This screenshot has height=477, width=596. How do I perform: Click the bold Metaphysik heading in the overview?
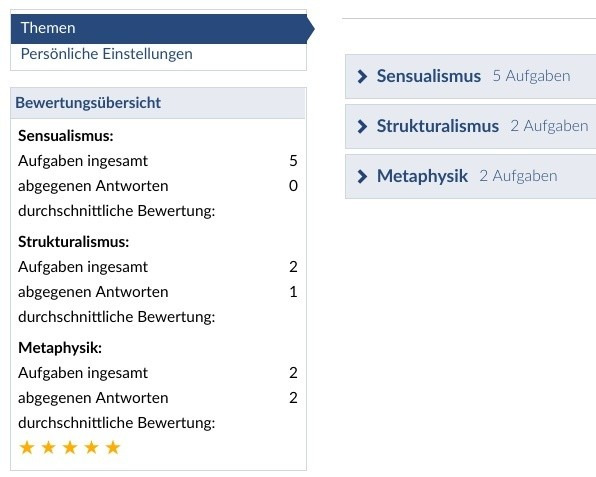coord(60,348)
